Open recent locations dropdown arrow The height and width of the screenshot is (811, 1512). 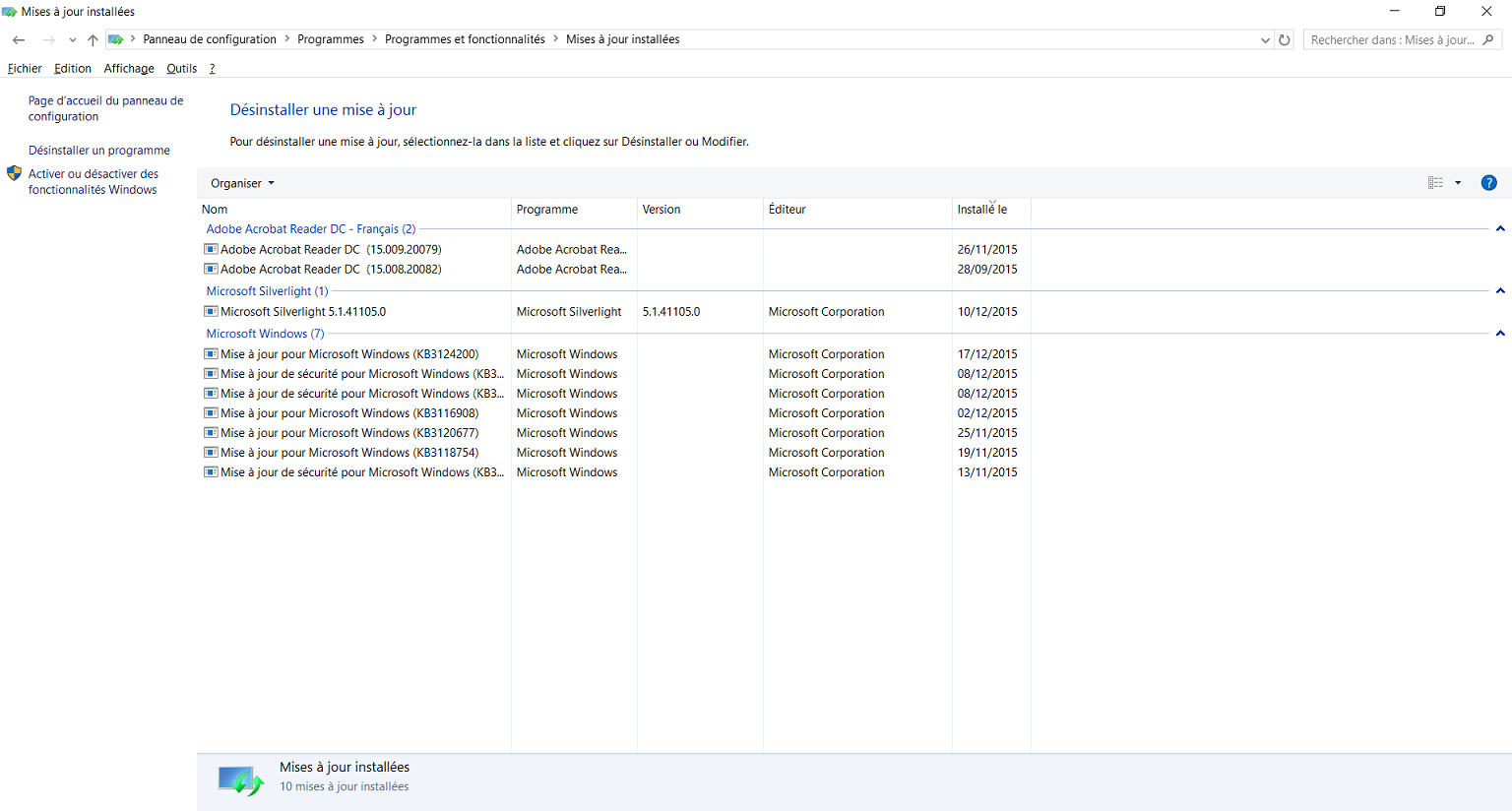(x=73, y=40)
